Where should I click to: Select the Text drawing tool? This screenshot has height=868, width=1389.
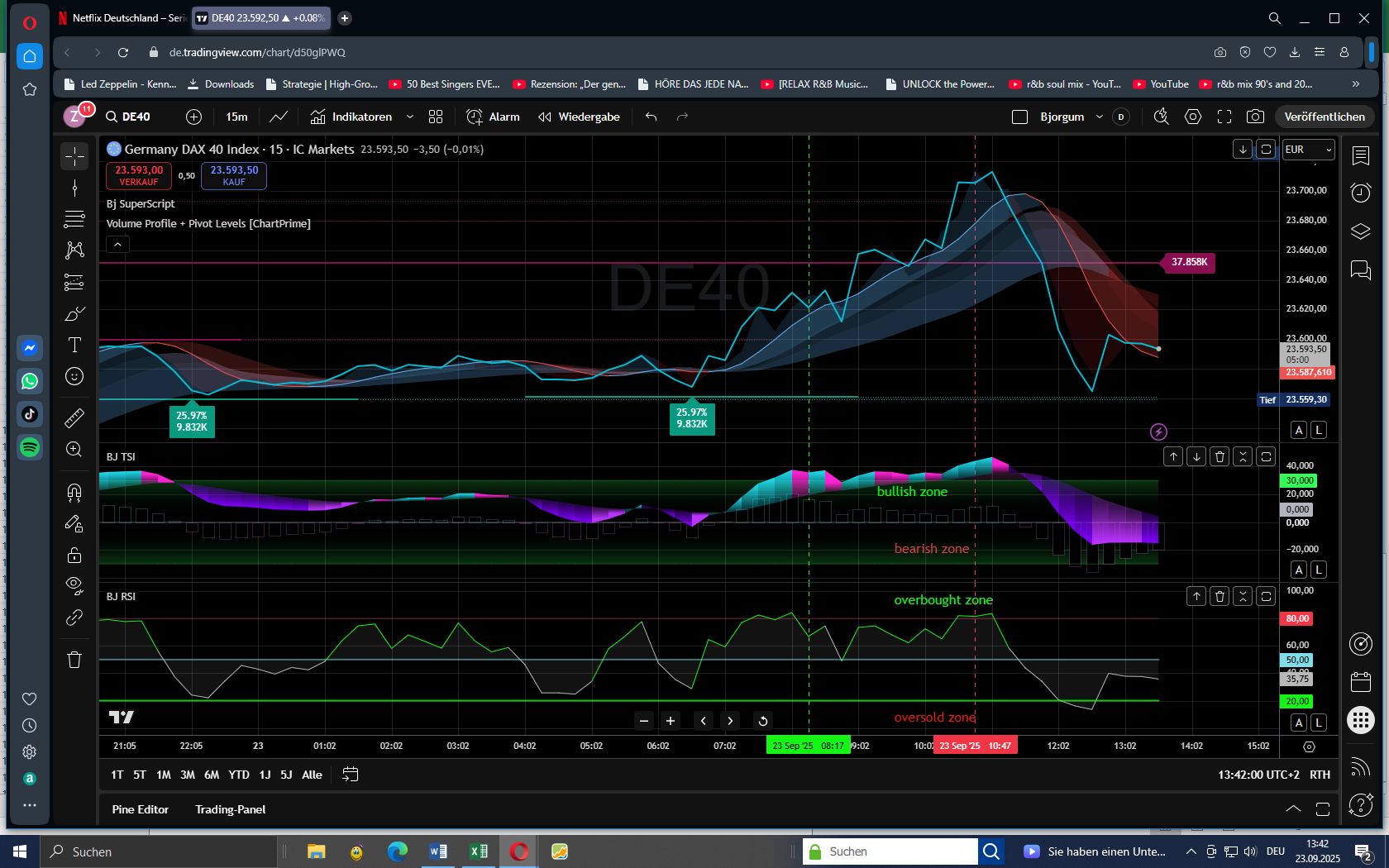point(74,345)
